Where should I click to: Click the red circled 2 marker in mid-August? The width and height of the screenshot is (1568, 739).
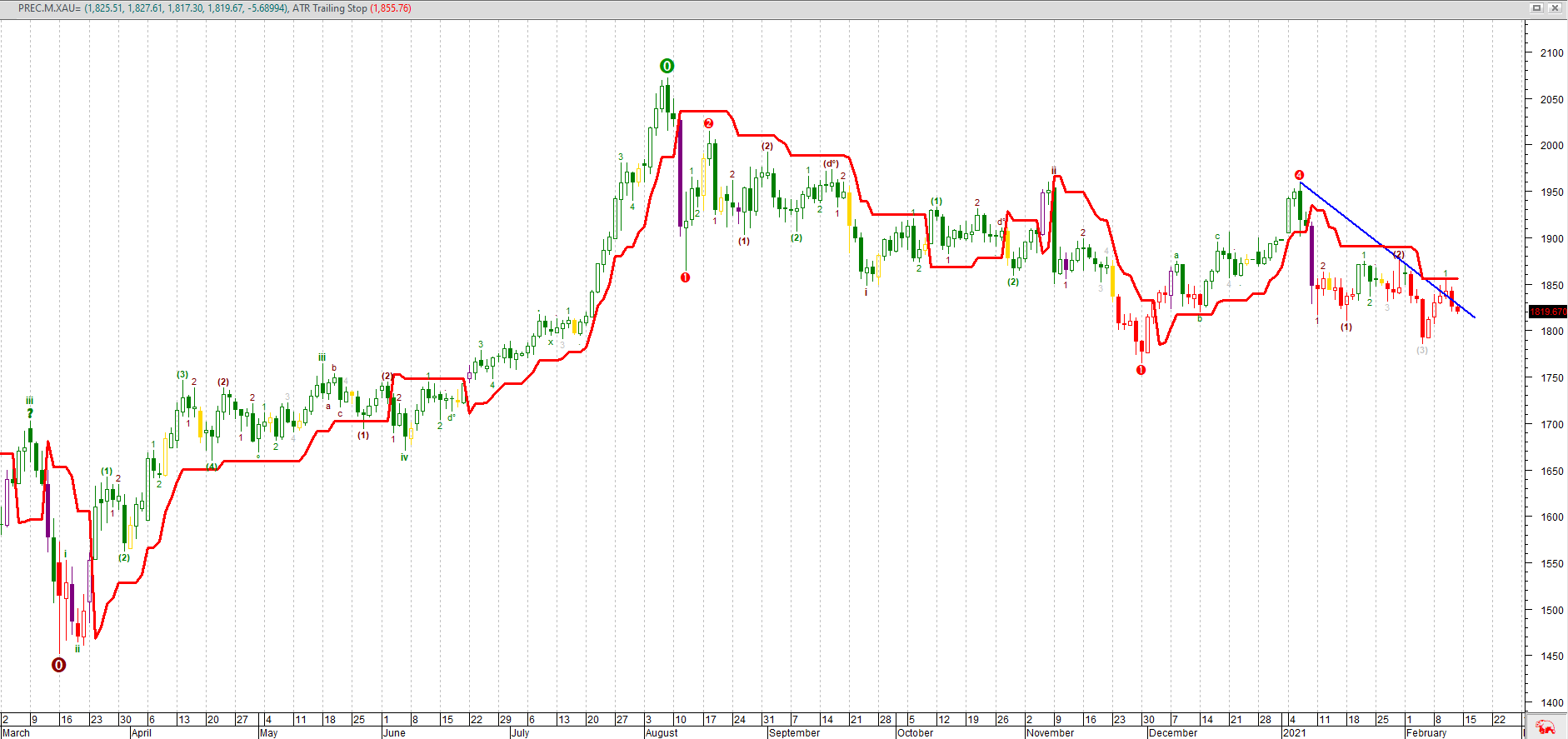(709, 123)
